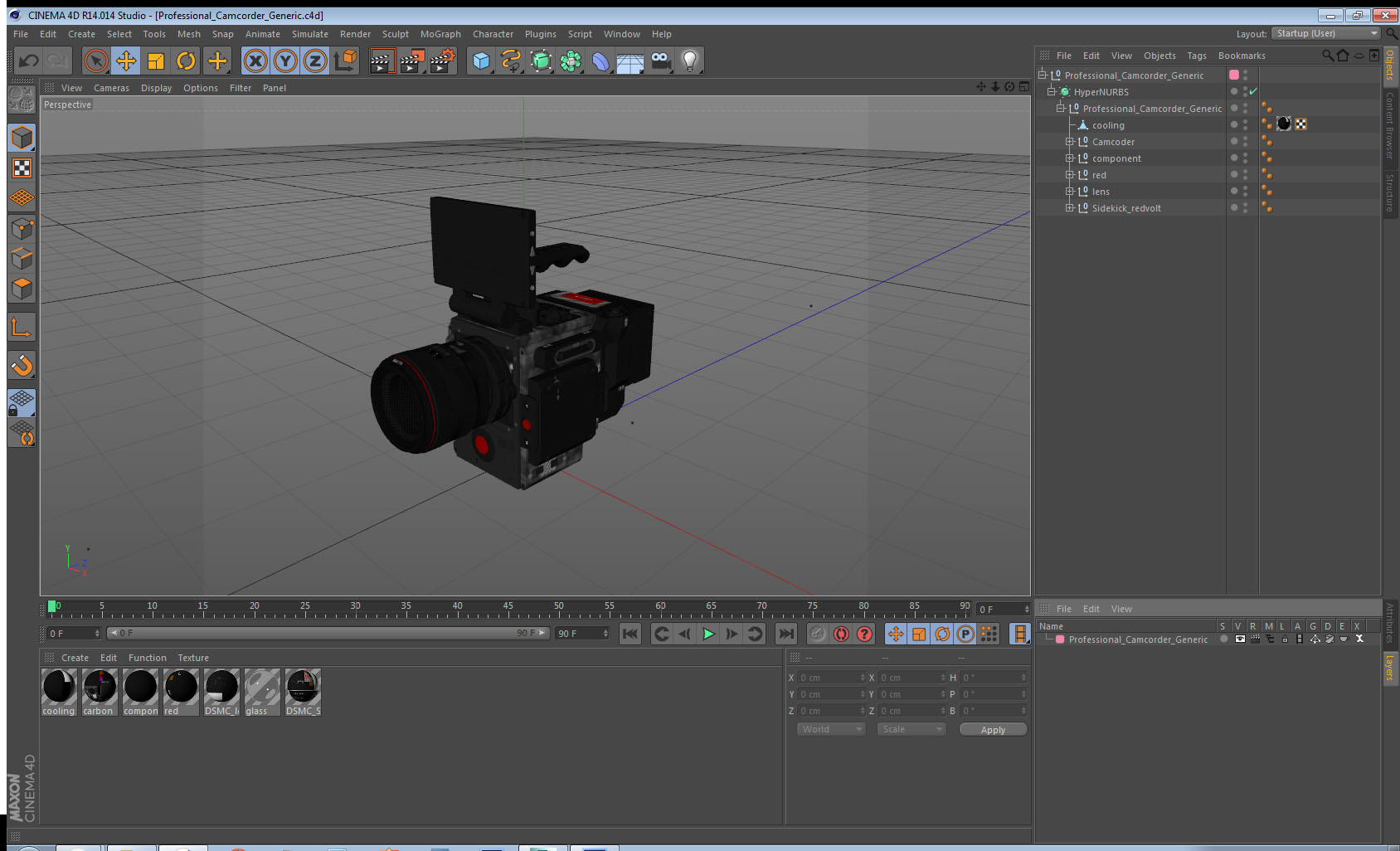This screenshot has width=1400, height=851.
Task: Open the Cameras menu in viewport
Action: tap(111, 88)
